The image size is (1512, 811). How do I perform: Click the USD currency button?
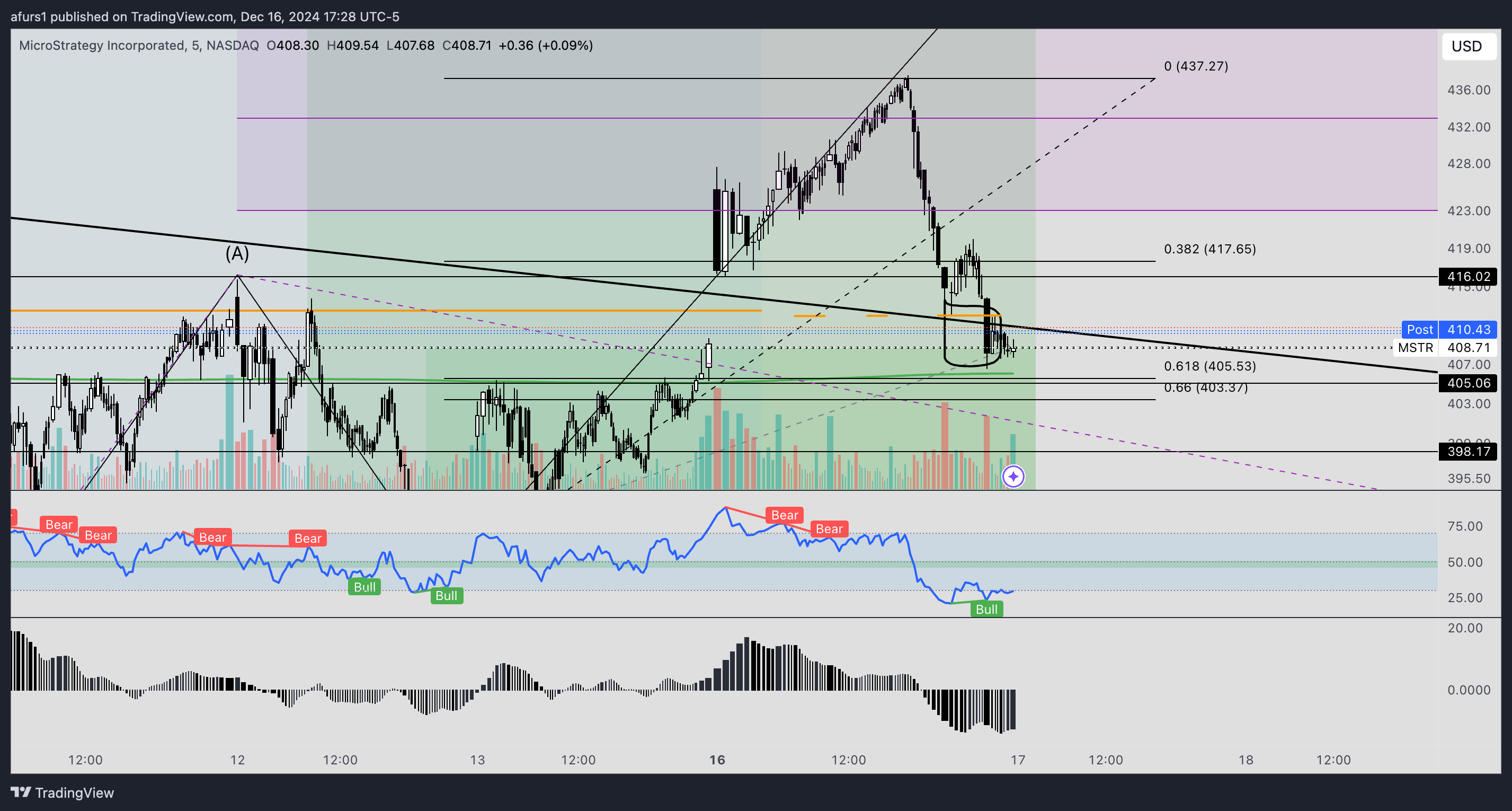pos(1467,47)
